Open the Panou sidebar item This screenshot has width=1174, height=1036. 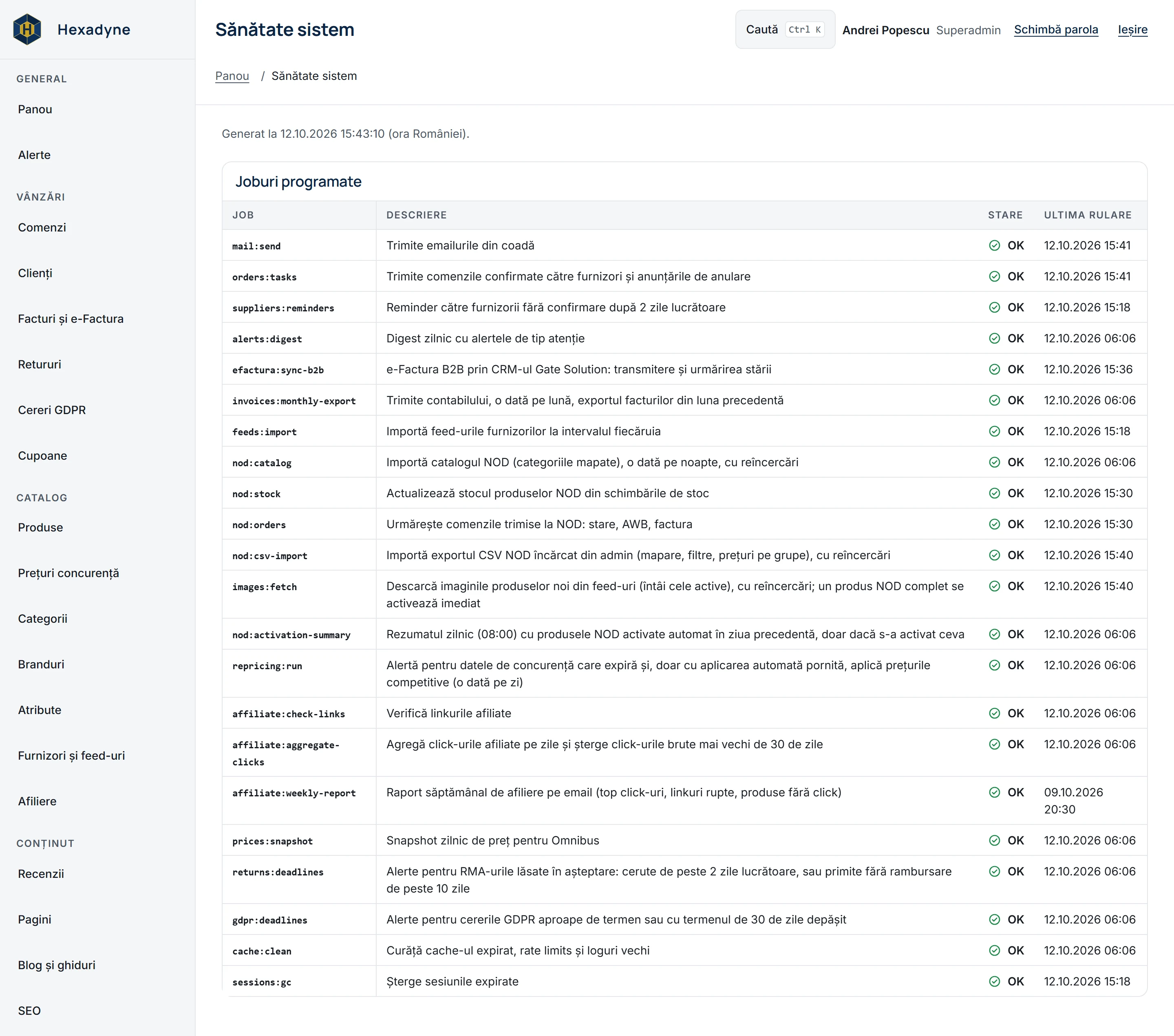pos(35,109)
